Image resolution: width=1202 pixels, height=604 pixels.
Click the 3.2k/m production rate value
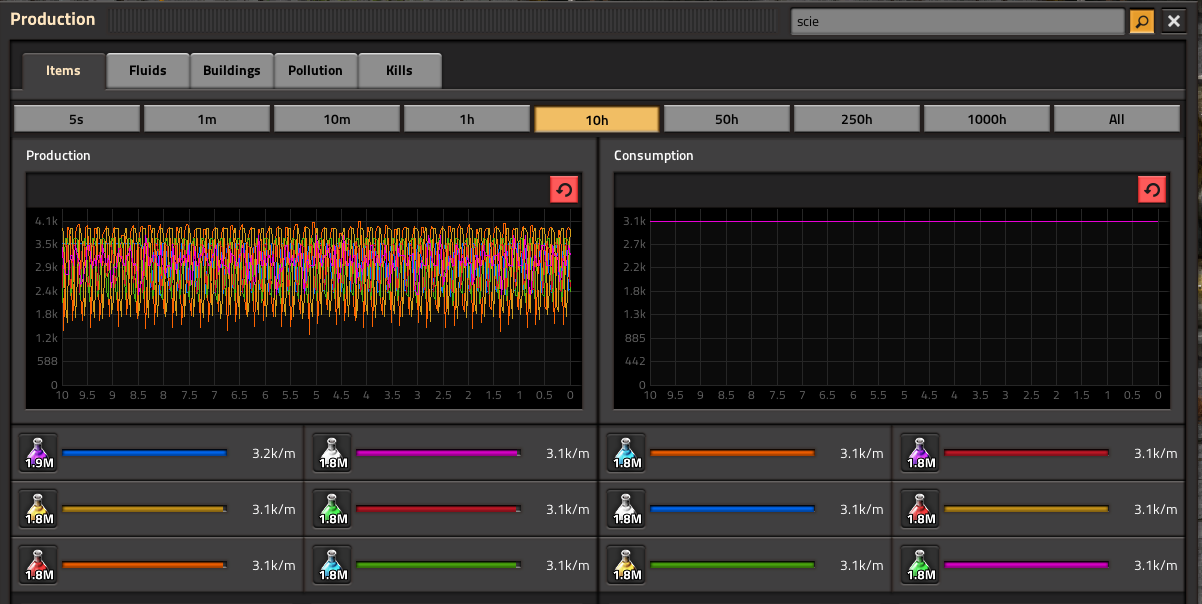point(273,454)
